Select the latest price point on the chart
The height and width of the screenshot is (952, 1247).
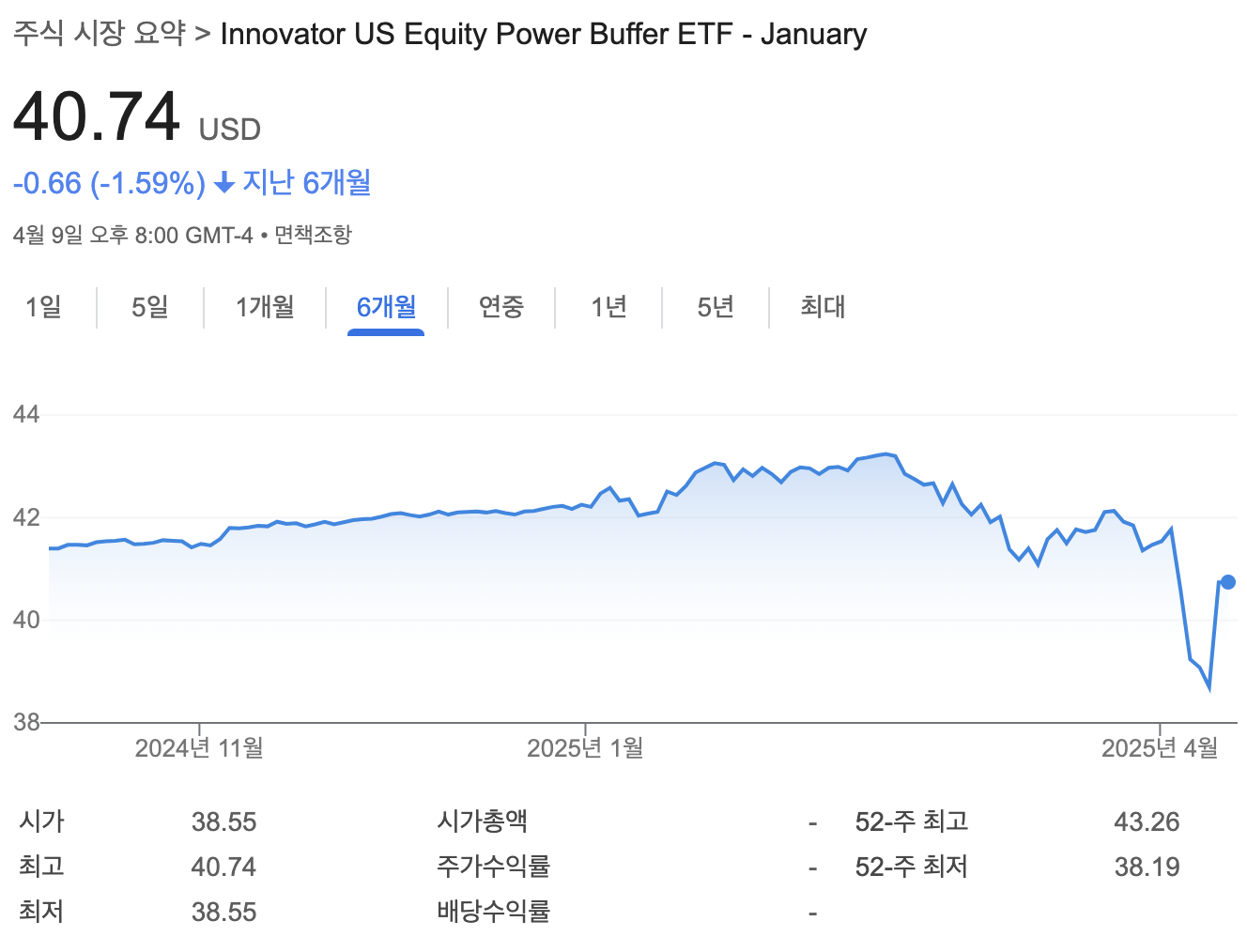pyautogui.click(x=1226, y=582)
